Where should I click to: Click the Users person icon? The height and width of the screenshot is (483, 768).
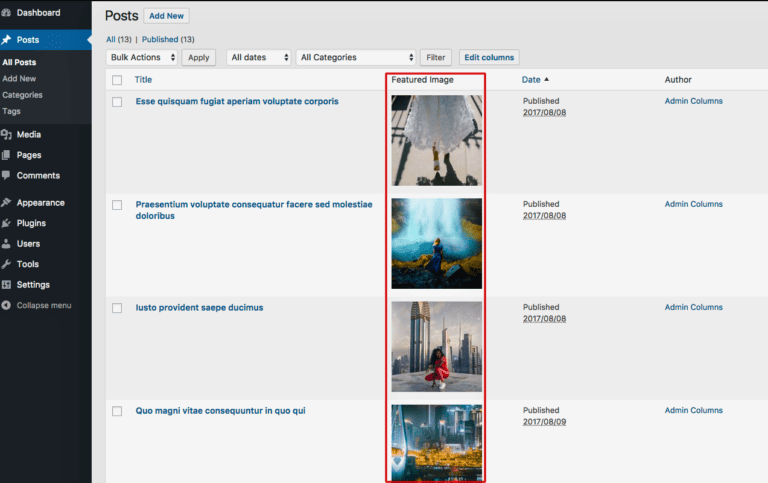click(x=6, y=243)
